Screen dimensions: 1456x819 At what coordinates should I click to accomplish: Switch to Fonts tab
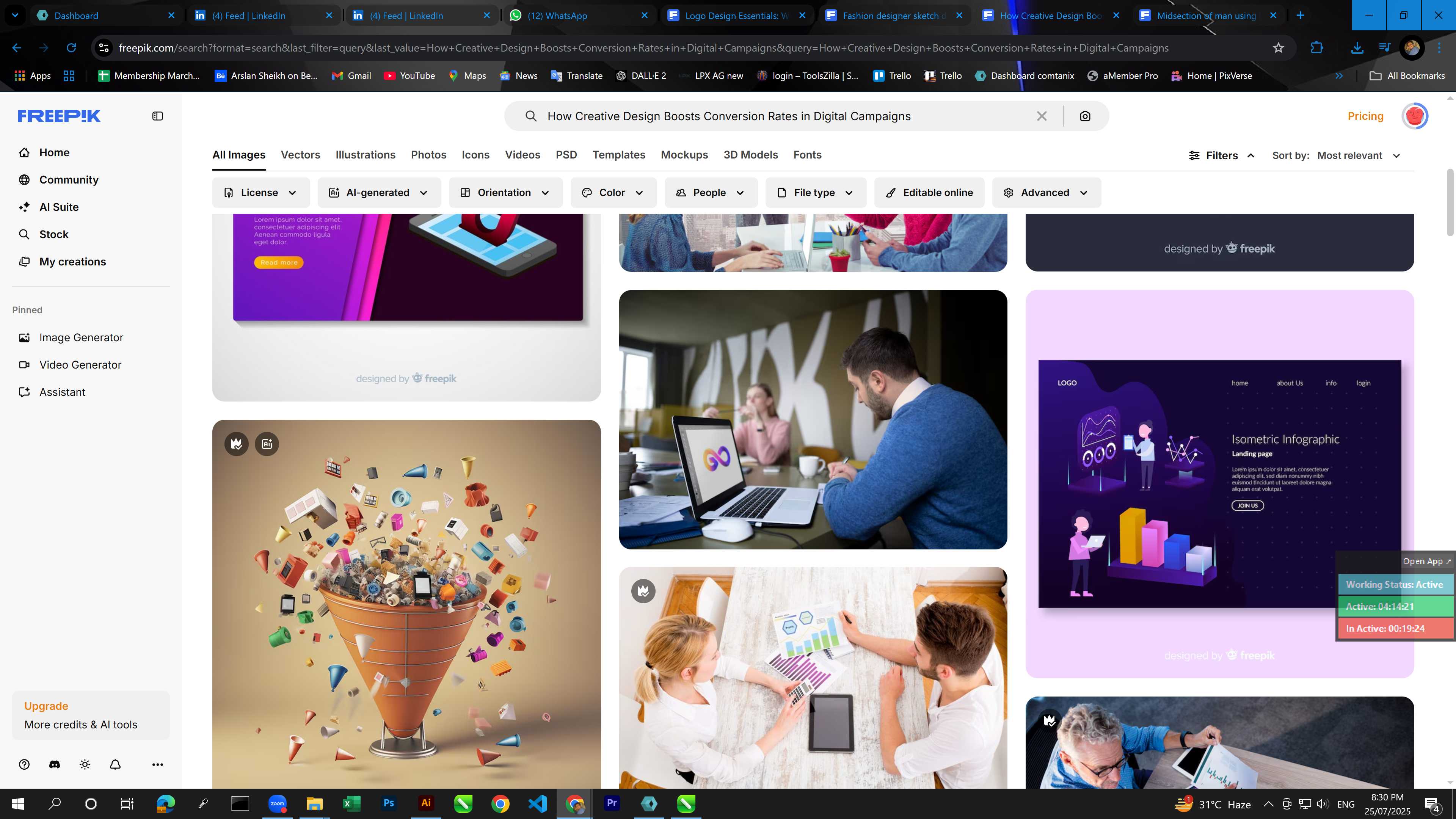[807, 155]
